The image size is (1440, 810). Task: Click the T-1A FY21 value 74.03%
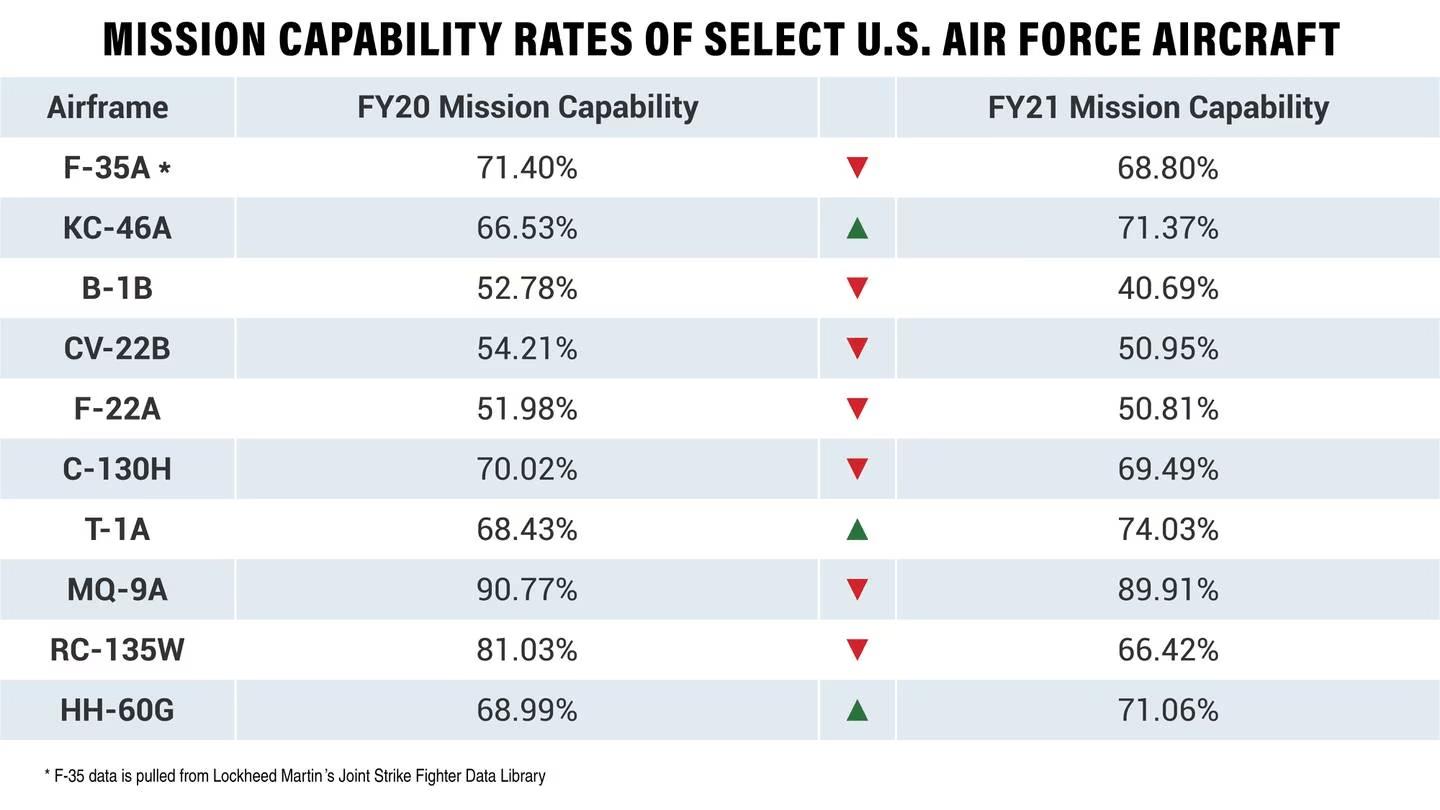point(1167,529)
